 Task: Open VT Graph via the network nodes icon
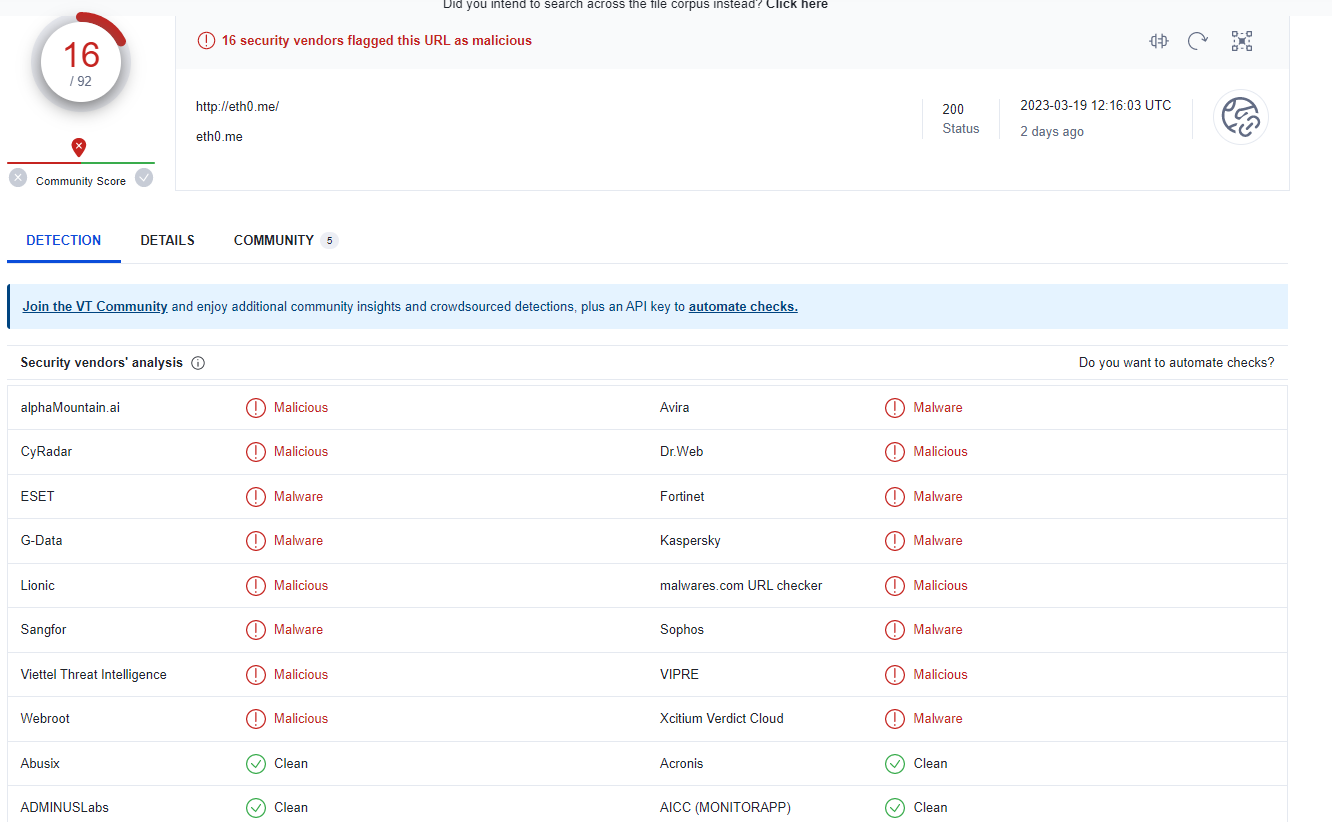1242,41
